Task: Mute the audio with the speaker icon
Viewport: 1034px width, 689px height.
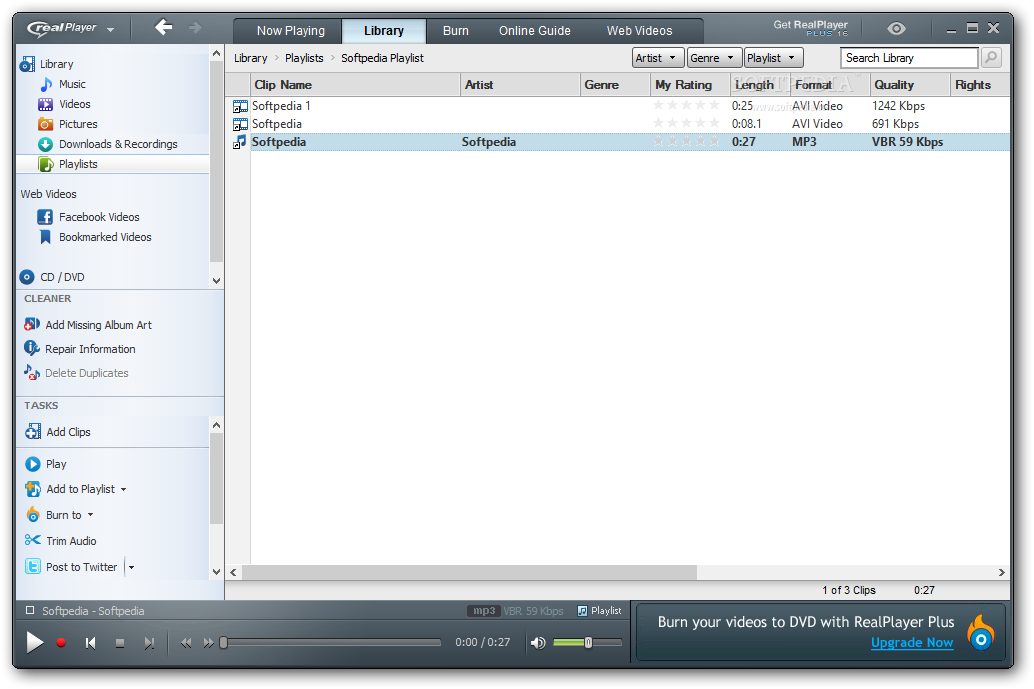Action: tap(538, 643)
